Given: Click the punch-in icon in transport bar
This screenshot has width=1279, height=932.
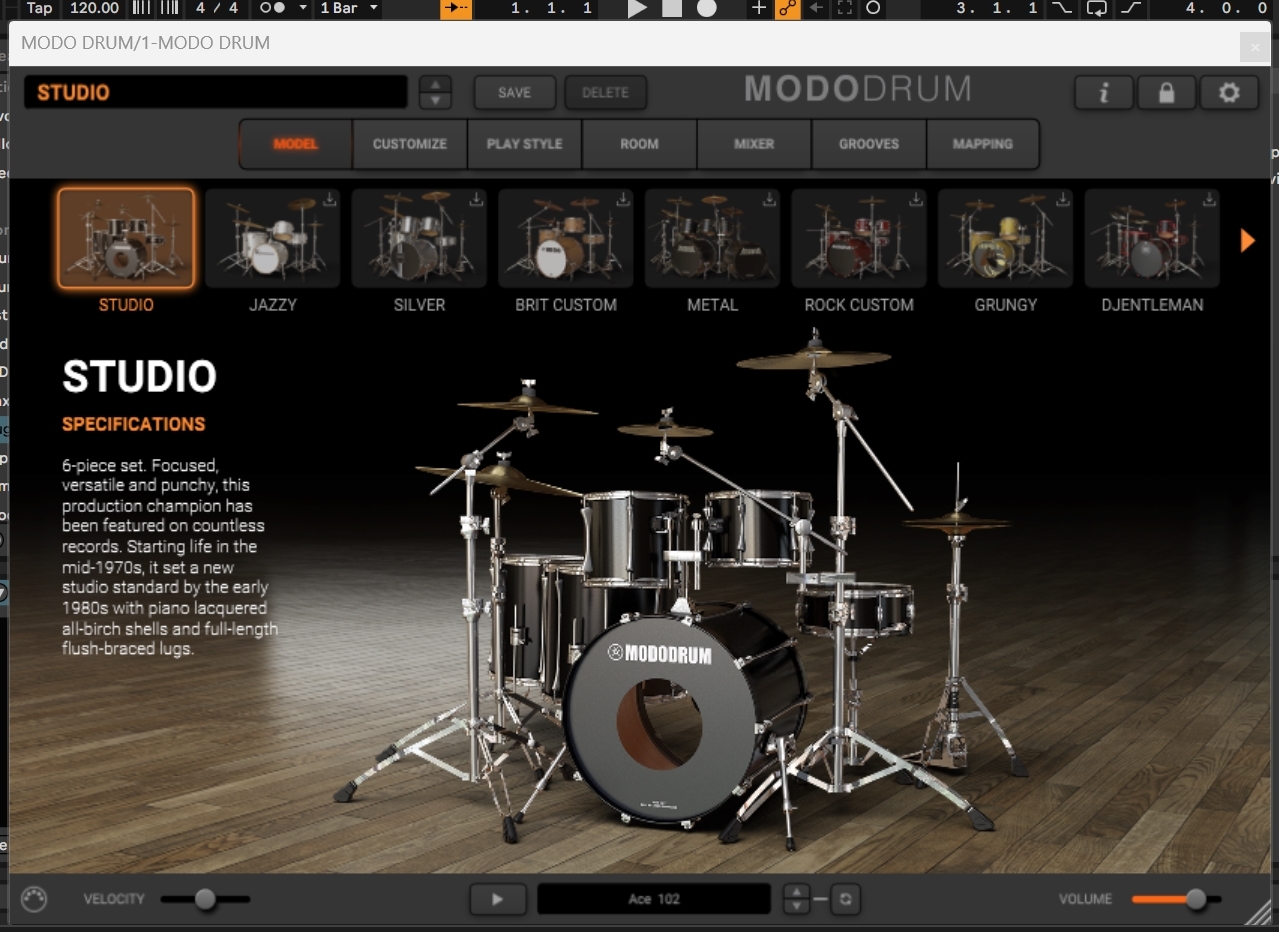Looking at the screenshot, I should (1063, 8).
